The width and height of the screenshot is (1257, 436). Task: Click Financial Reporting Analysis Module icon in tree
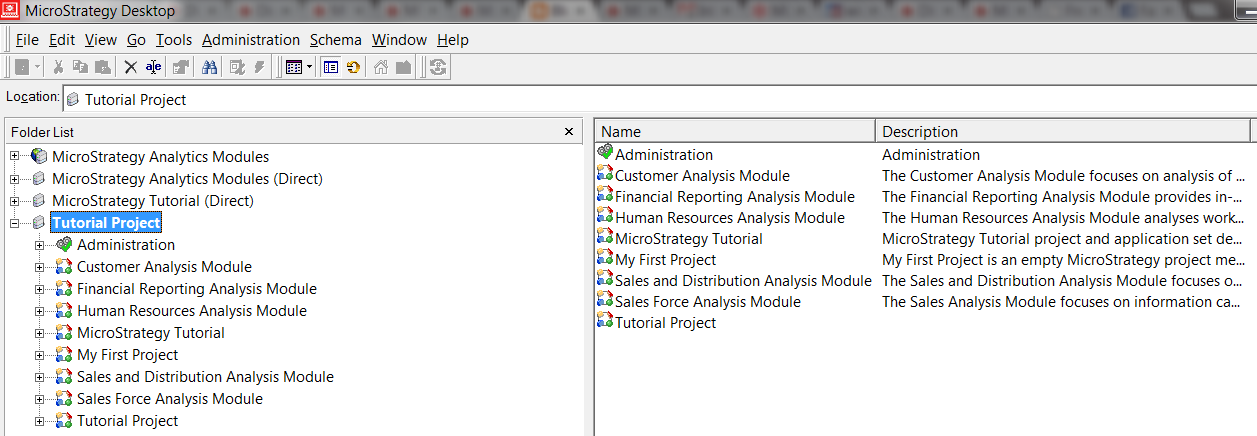[64, 289]
